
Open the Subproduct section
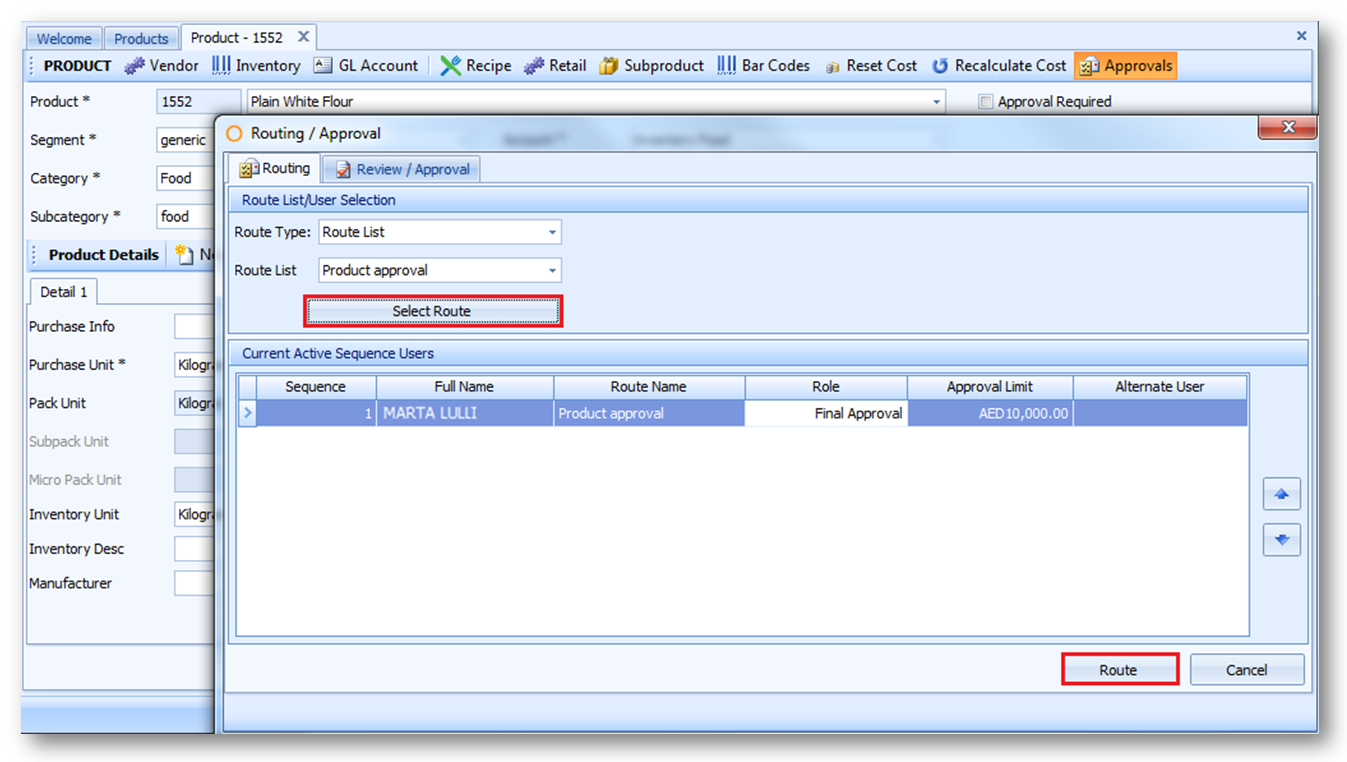[608, 66]
